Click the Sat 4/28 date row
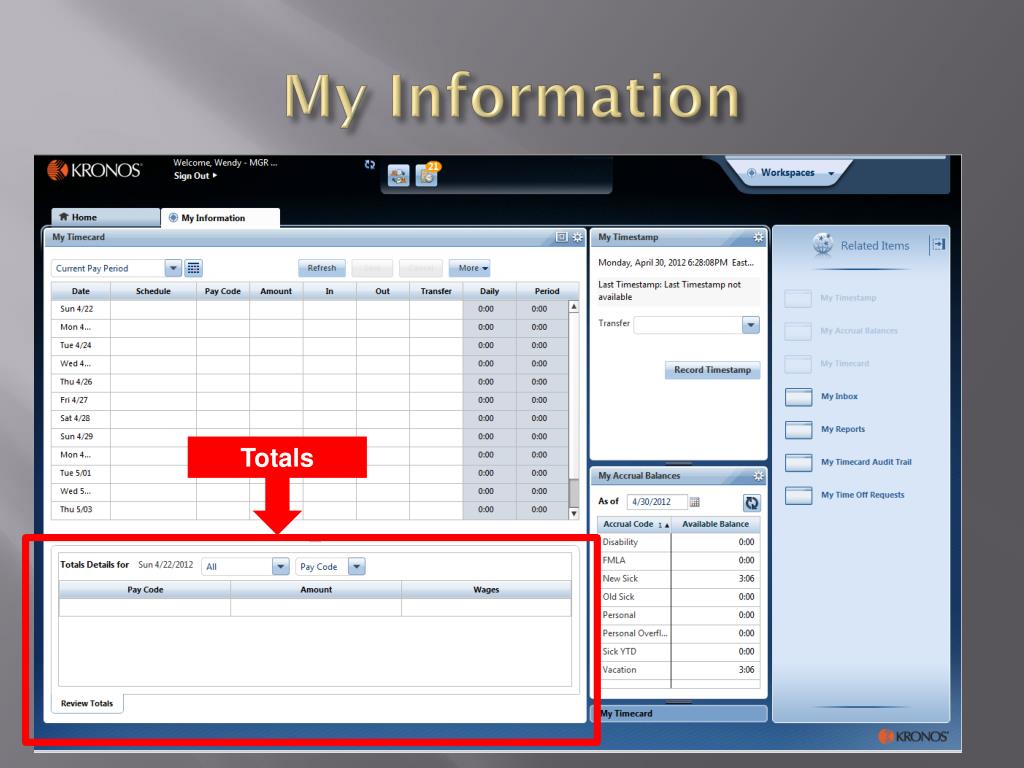The image size is (1024, 768). pos(310,419)
